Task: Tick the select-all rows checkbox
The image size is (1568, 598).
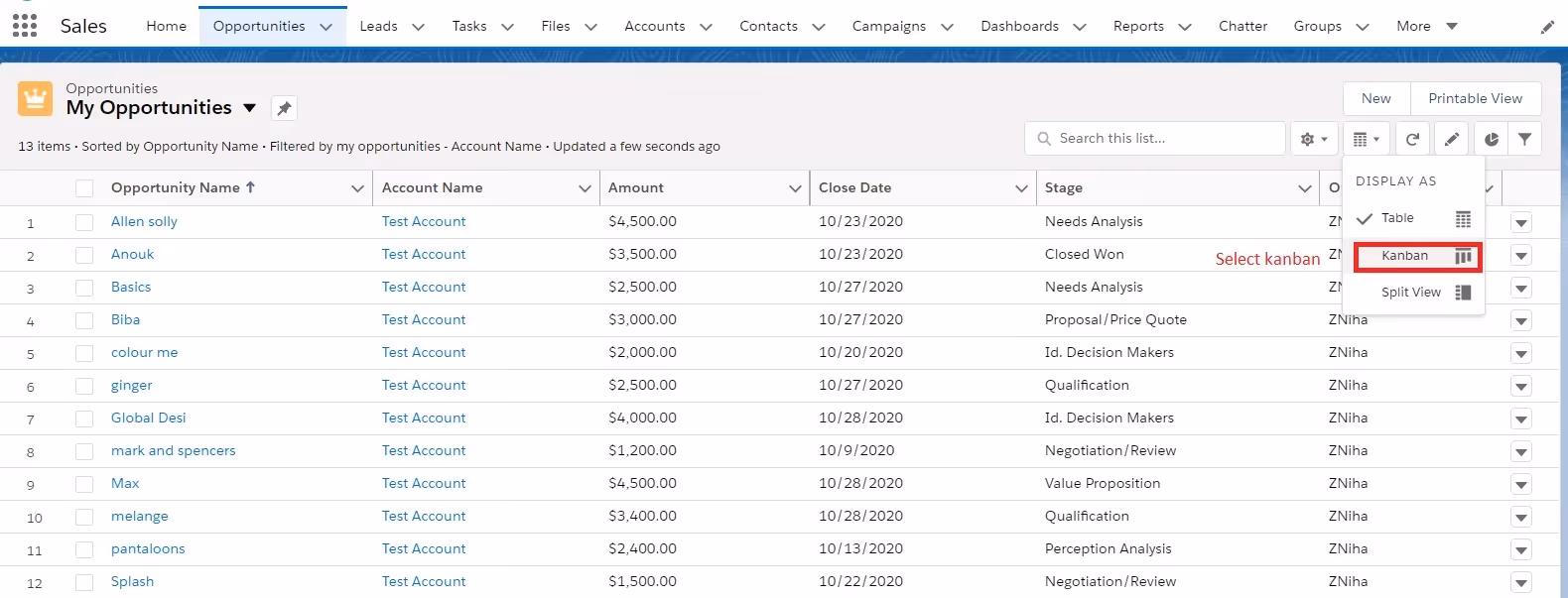Action: coord(84,188)
